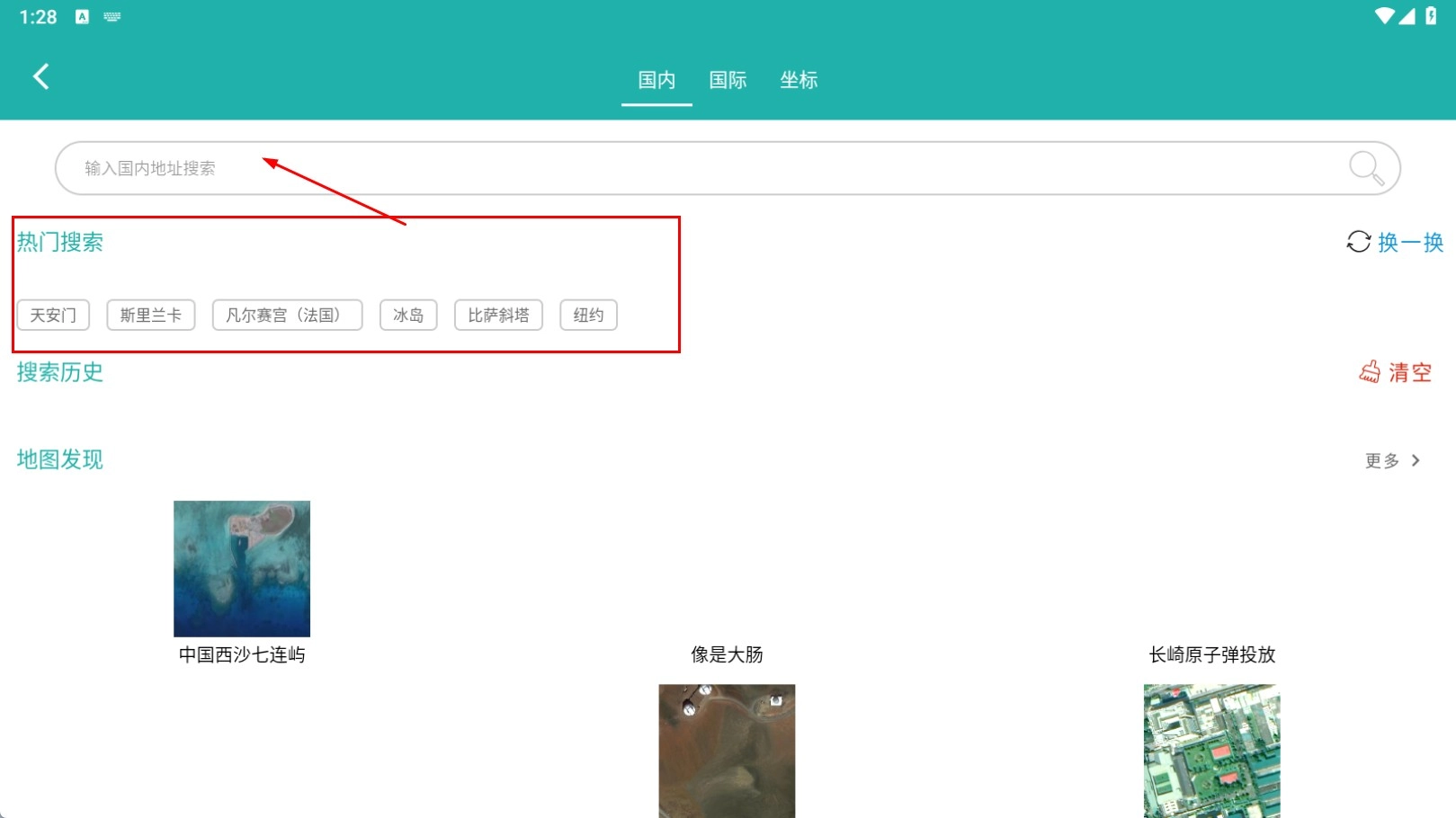The width and height of the screenshot is (1456, 818).
Task: Click the magnifier search icon
Action: coord(1365,167)
